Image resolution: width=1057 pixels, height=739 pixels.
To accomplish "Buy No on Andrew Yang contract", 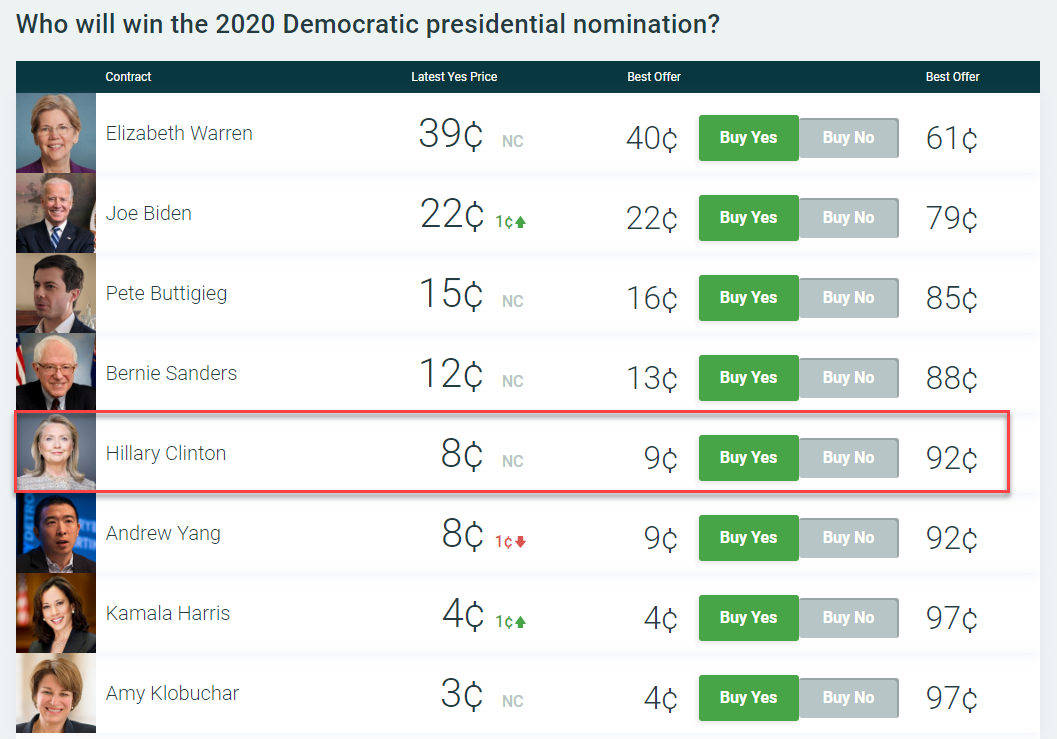I will point(848,538).
